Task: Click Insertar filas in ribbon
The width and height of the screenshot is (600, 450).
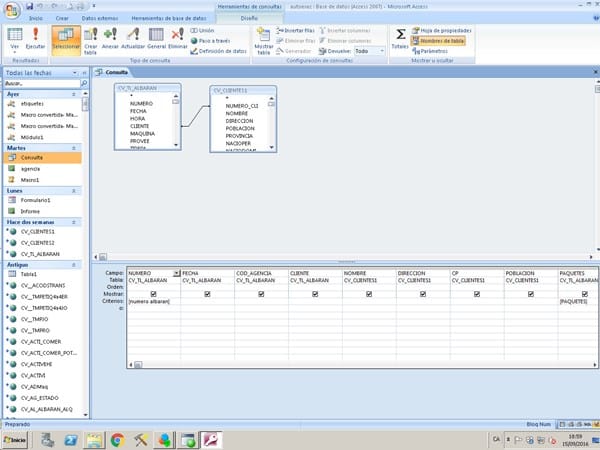Action: tap(294, 31)
